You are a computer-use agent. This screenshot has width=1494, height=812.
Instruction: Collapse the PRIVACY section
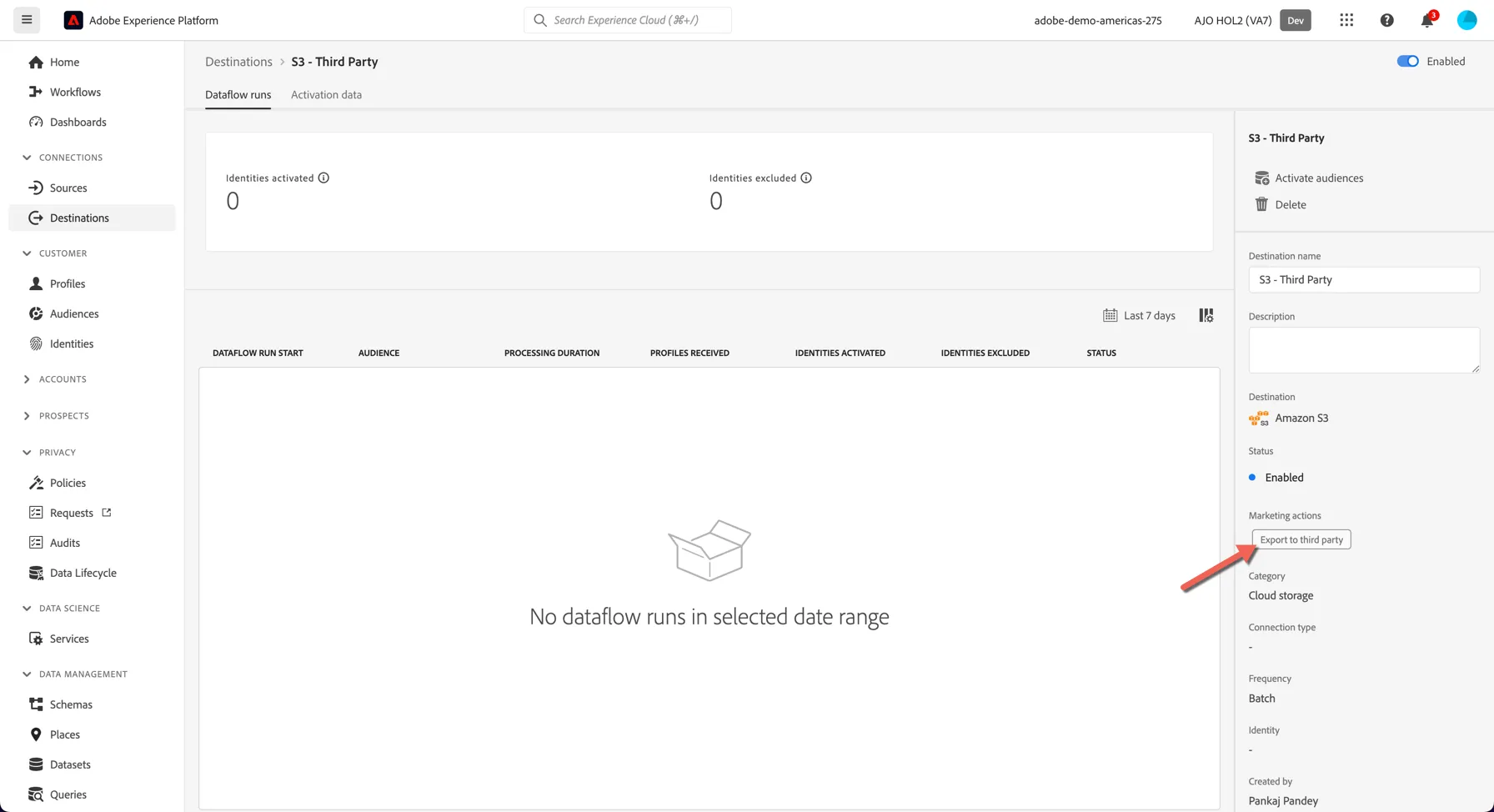tap(49, 453)
